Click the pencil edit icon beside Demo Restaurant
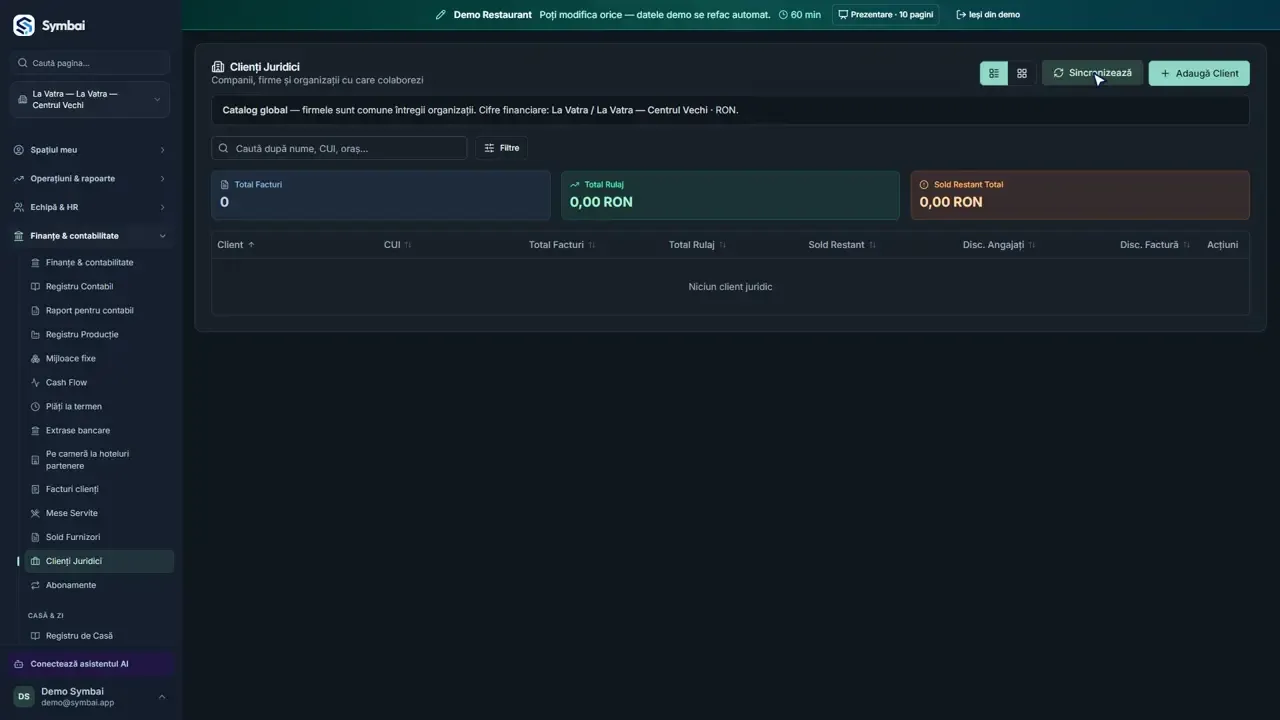Screen dimensions: 1280x720 [x=440, y=15]
